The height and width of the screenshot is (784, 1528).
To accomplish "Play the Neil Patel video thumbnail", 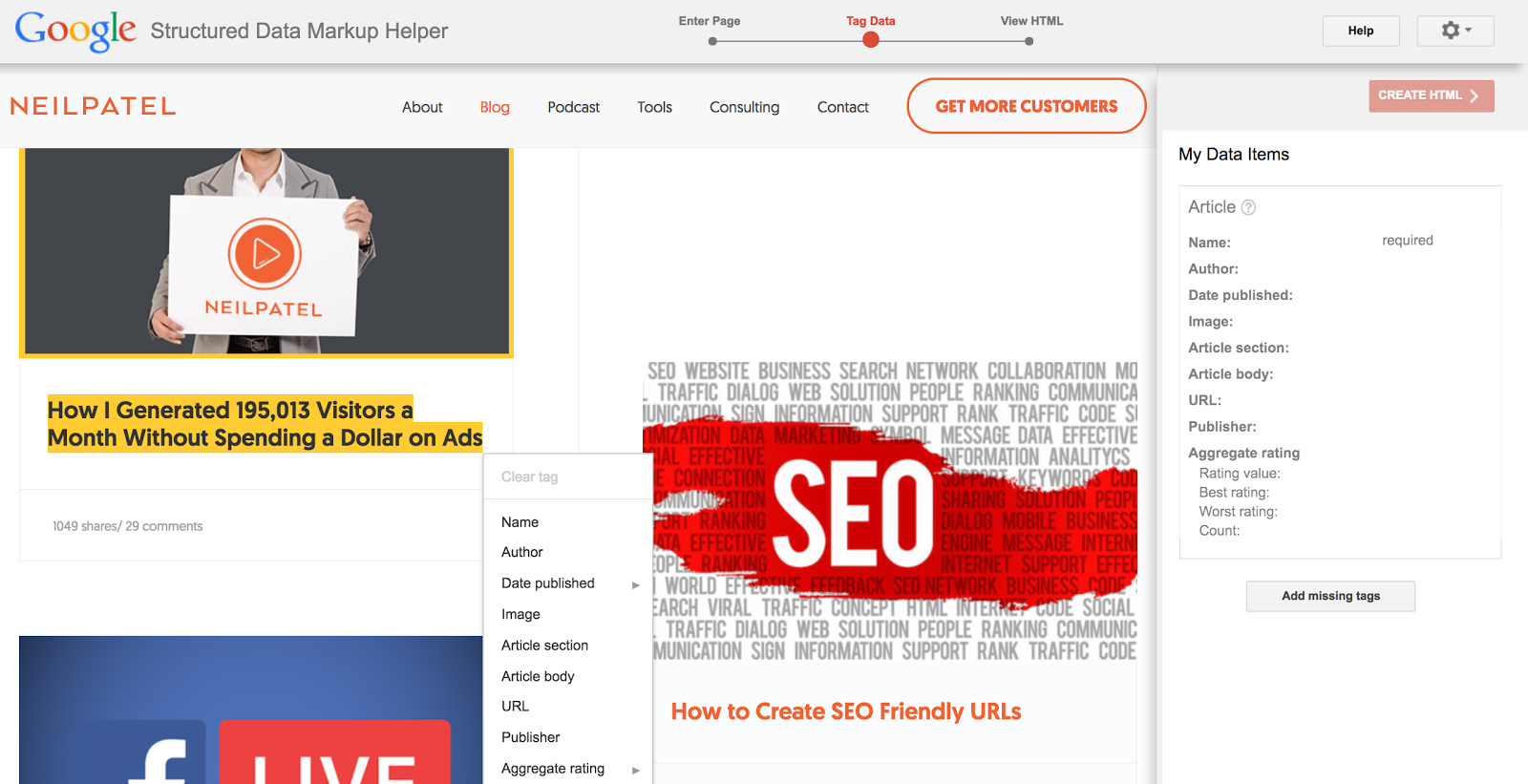I will (265, 253).
